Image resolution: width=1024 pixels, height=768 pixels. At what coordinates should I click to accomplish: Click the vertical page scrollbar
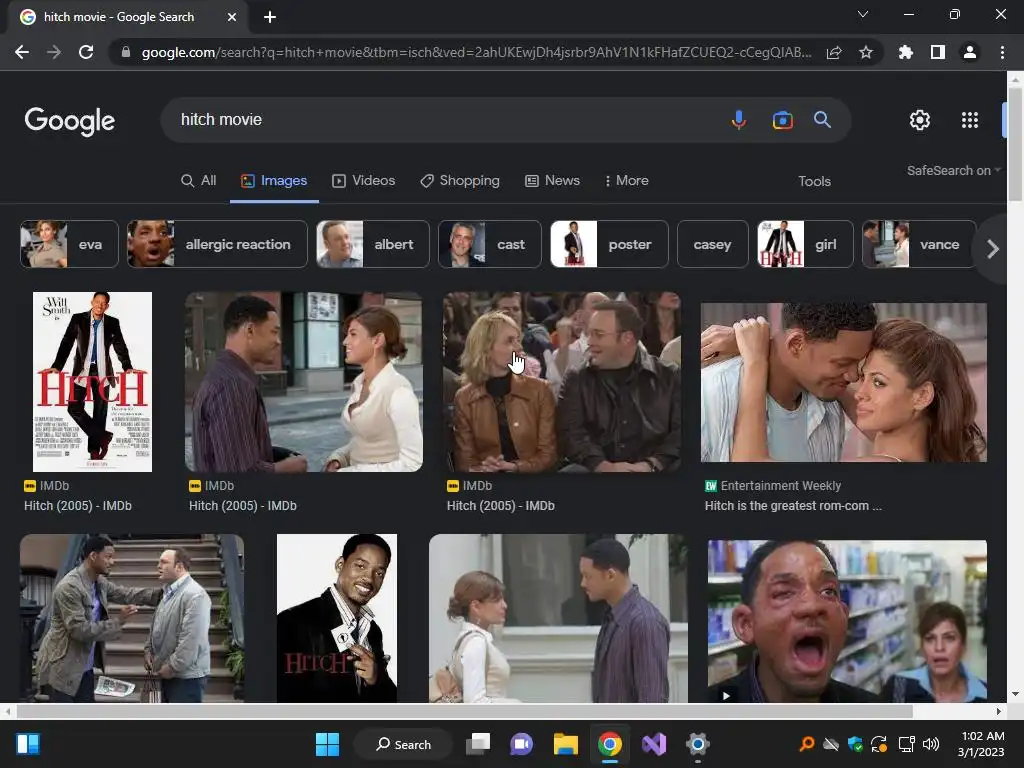(x=1015, y=144)
